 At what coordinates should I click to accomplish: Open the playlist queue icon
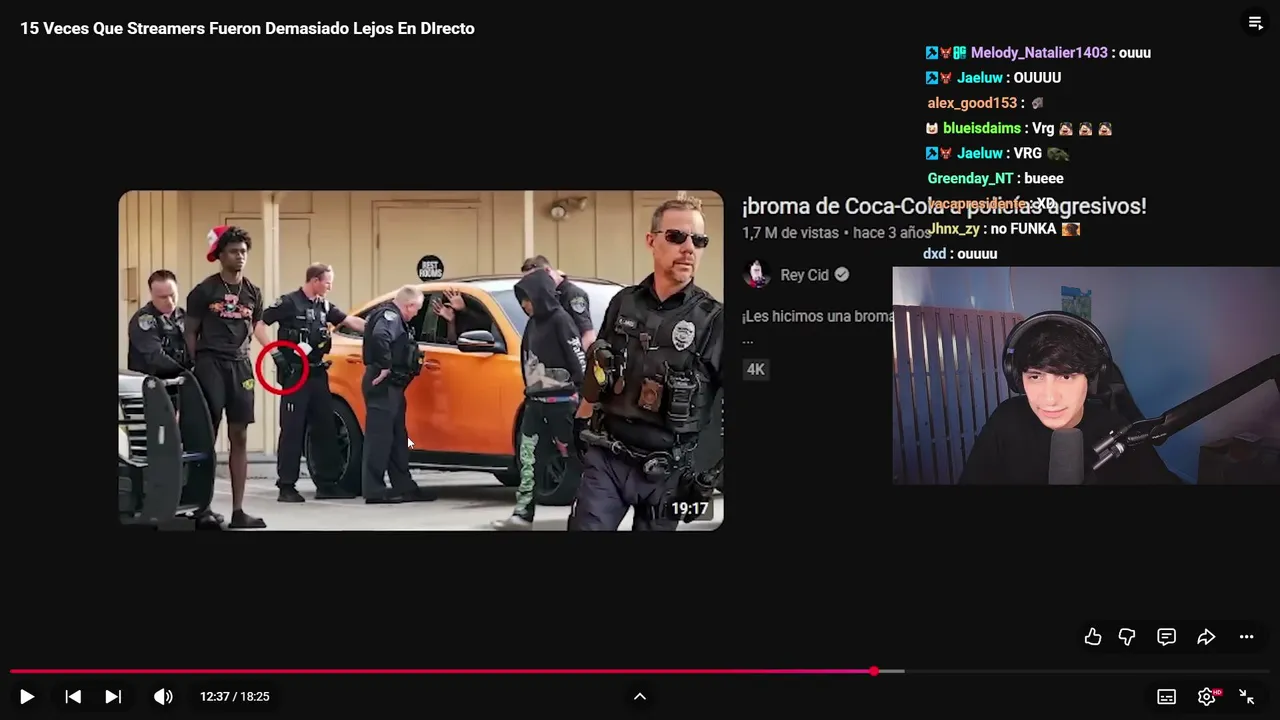[1256, 23]
